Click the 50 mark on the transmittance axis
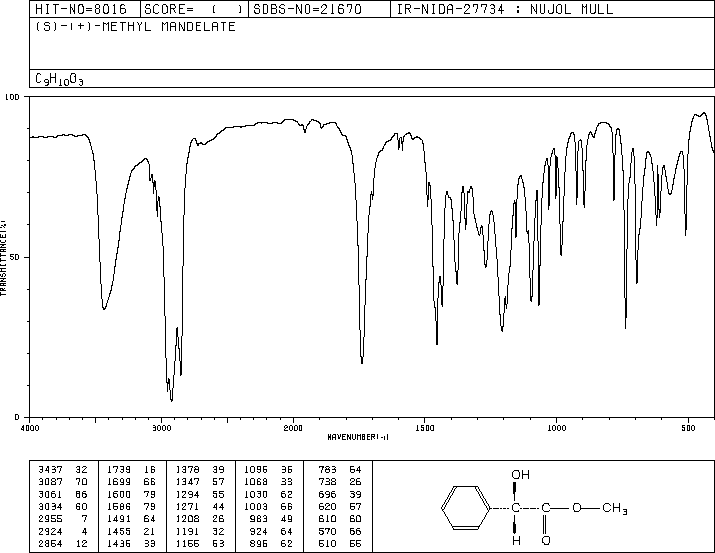This screenshot has width=715, height=553. [x=15, y=258]
